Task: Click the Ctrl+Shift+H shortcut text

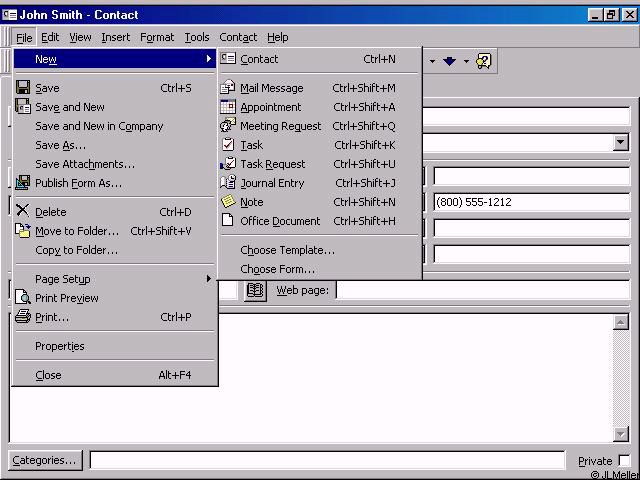Action: (x=364, y=221)
